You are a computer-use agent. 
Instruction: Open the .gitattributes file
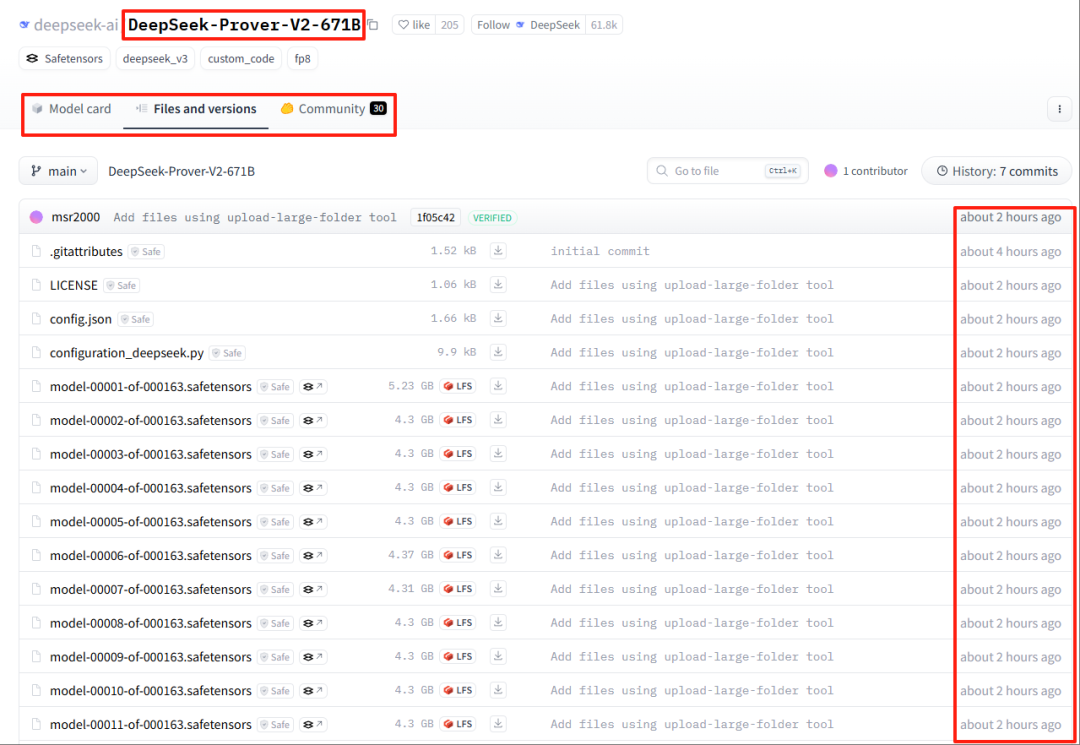click(x=86, y=251)
